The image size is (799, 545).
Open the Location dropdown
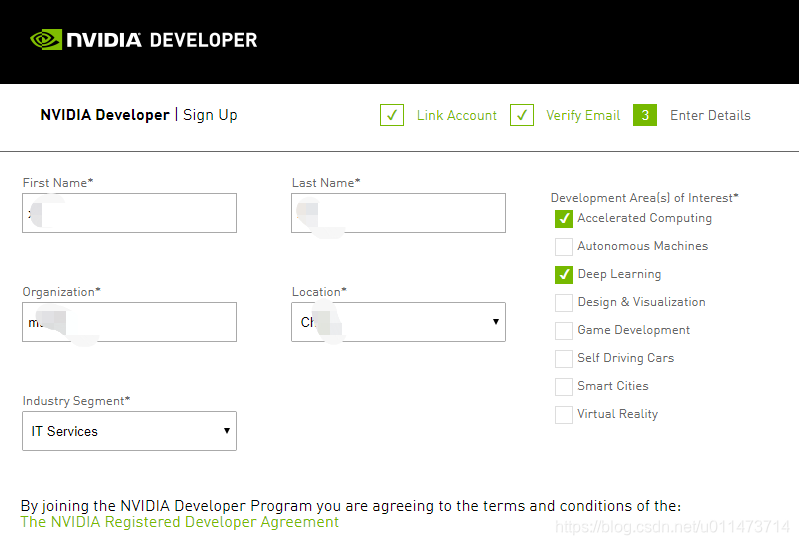(x=398, y=322)
